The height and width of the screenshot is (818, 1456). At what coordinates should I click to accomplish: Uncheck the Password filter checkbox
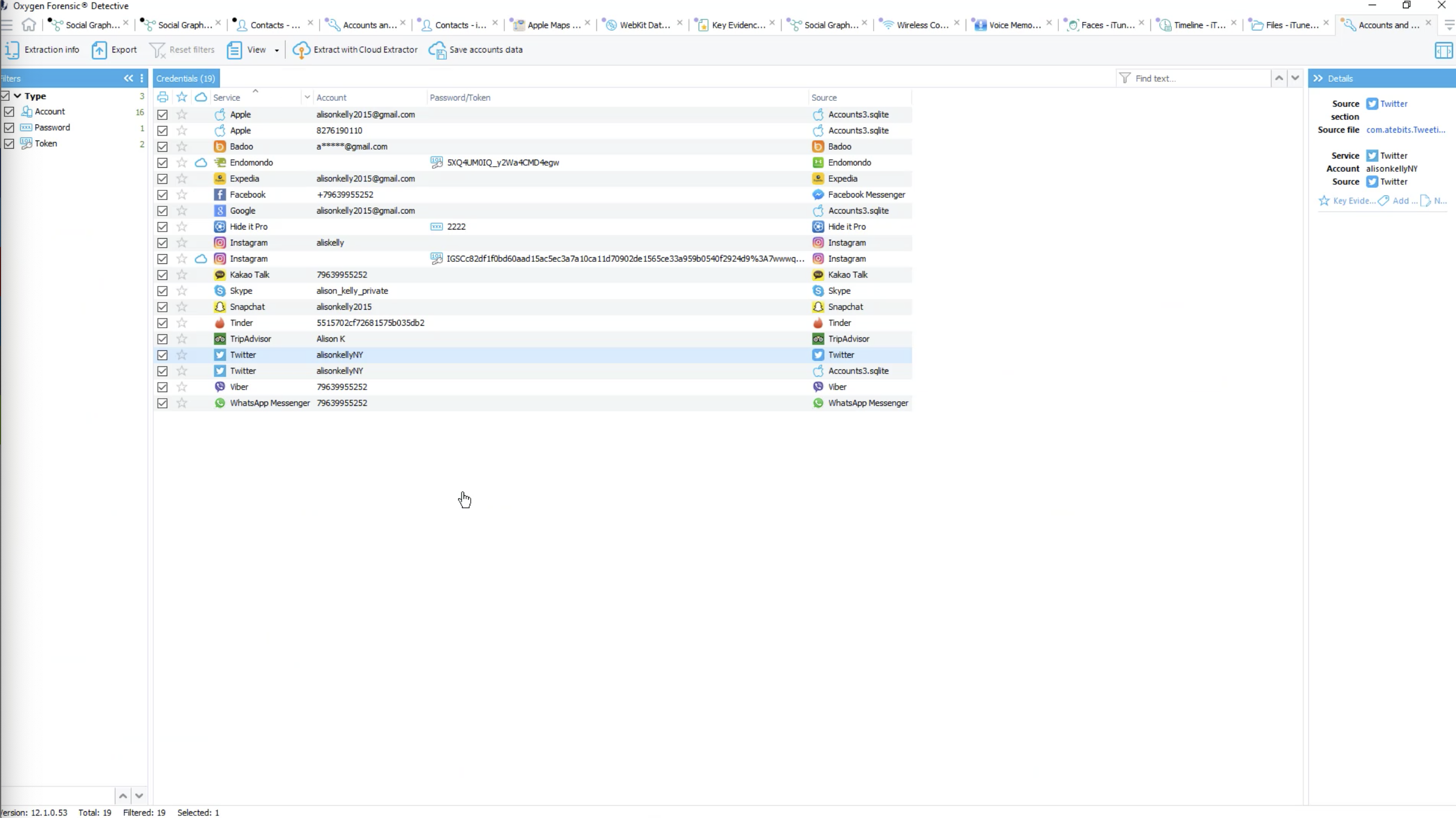(x=9, y=128)
